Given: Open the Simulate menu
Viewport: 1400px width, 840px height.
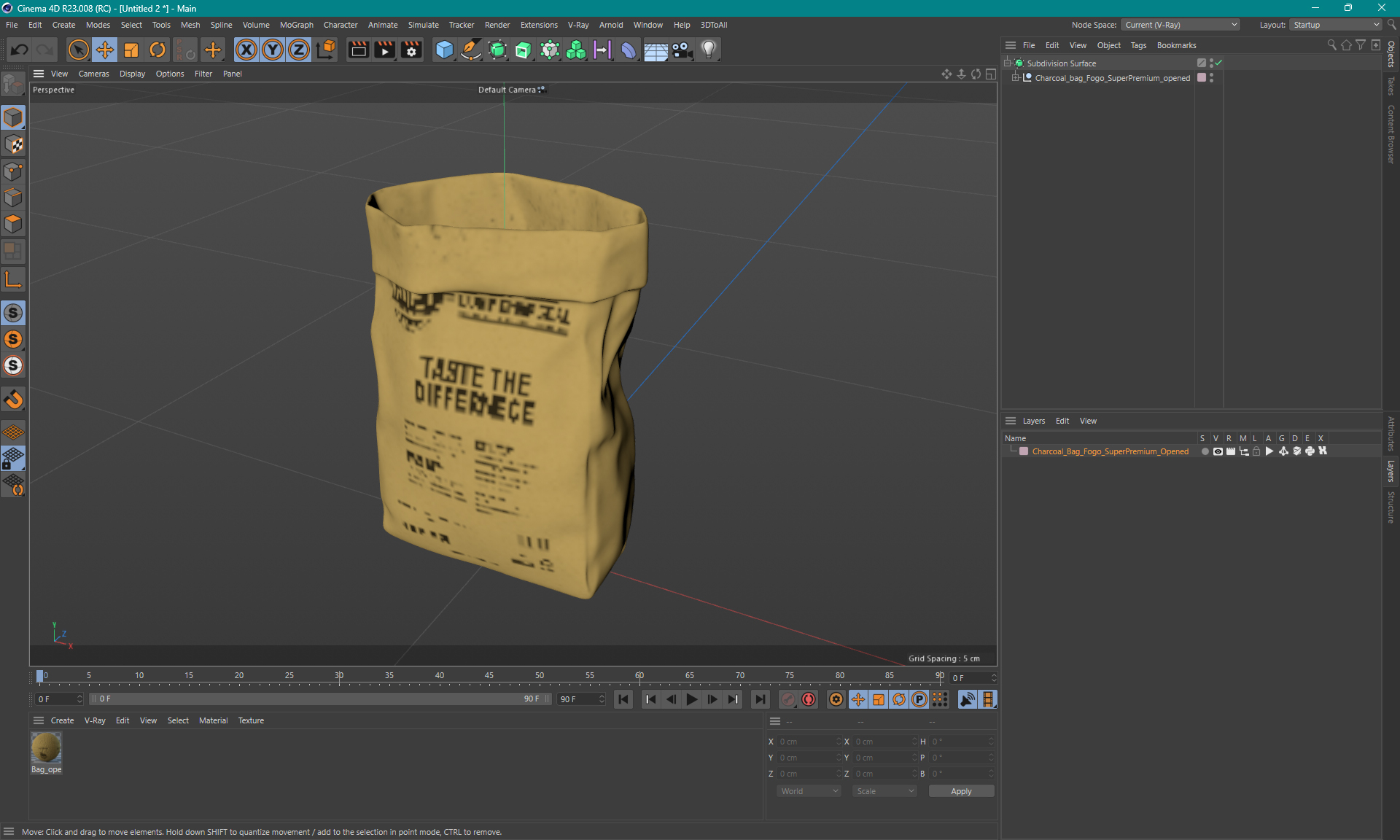Looking at the screenshot, I should tap(423, 25).
